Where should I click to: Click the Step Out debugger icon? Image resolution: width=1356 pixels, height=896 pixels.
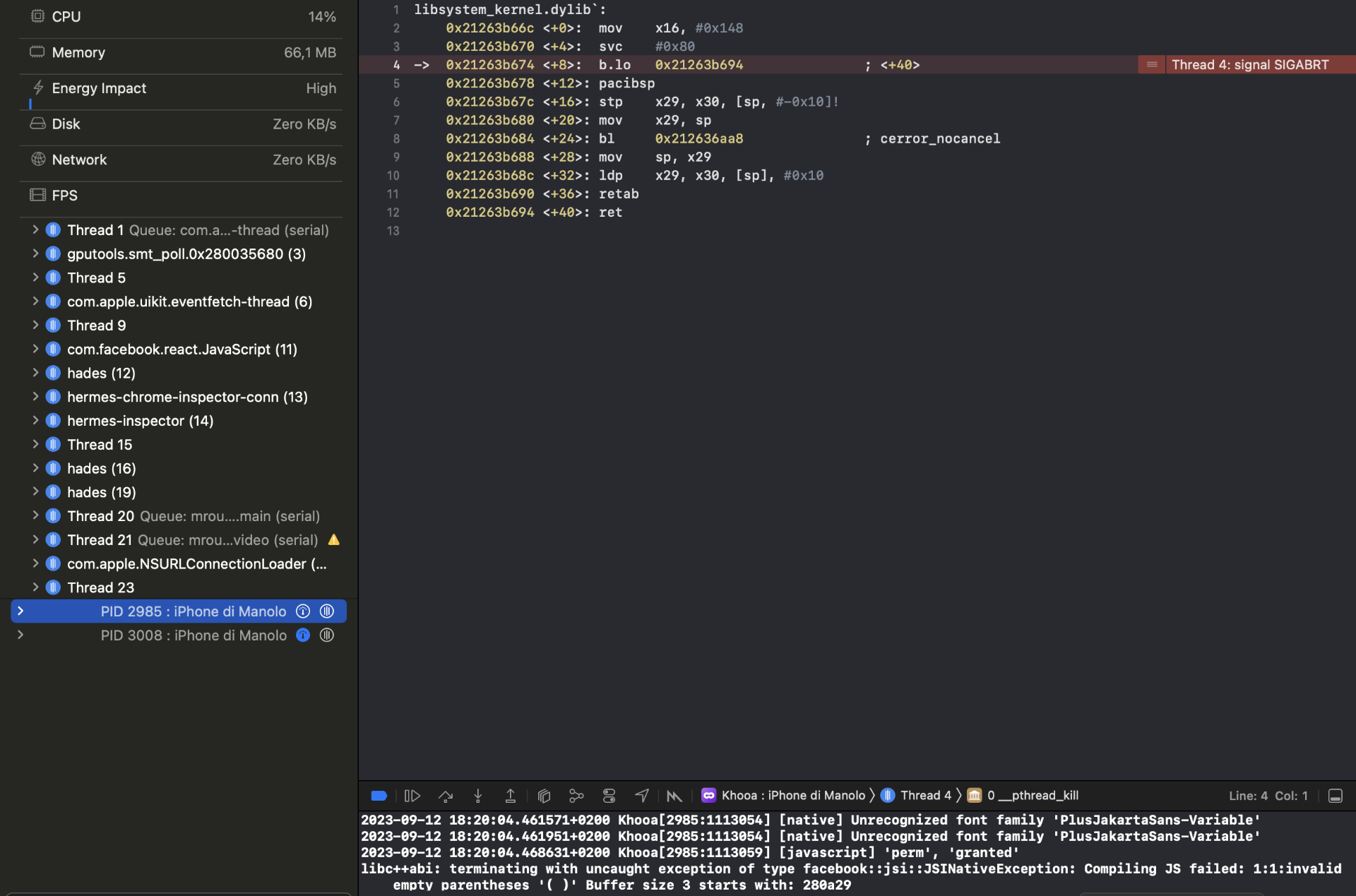(x=511, y=796)
